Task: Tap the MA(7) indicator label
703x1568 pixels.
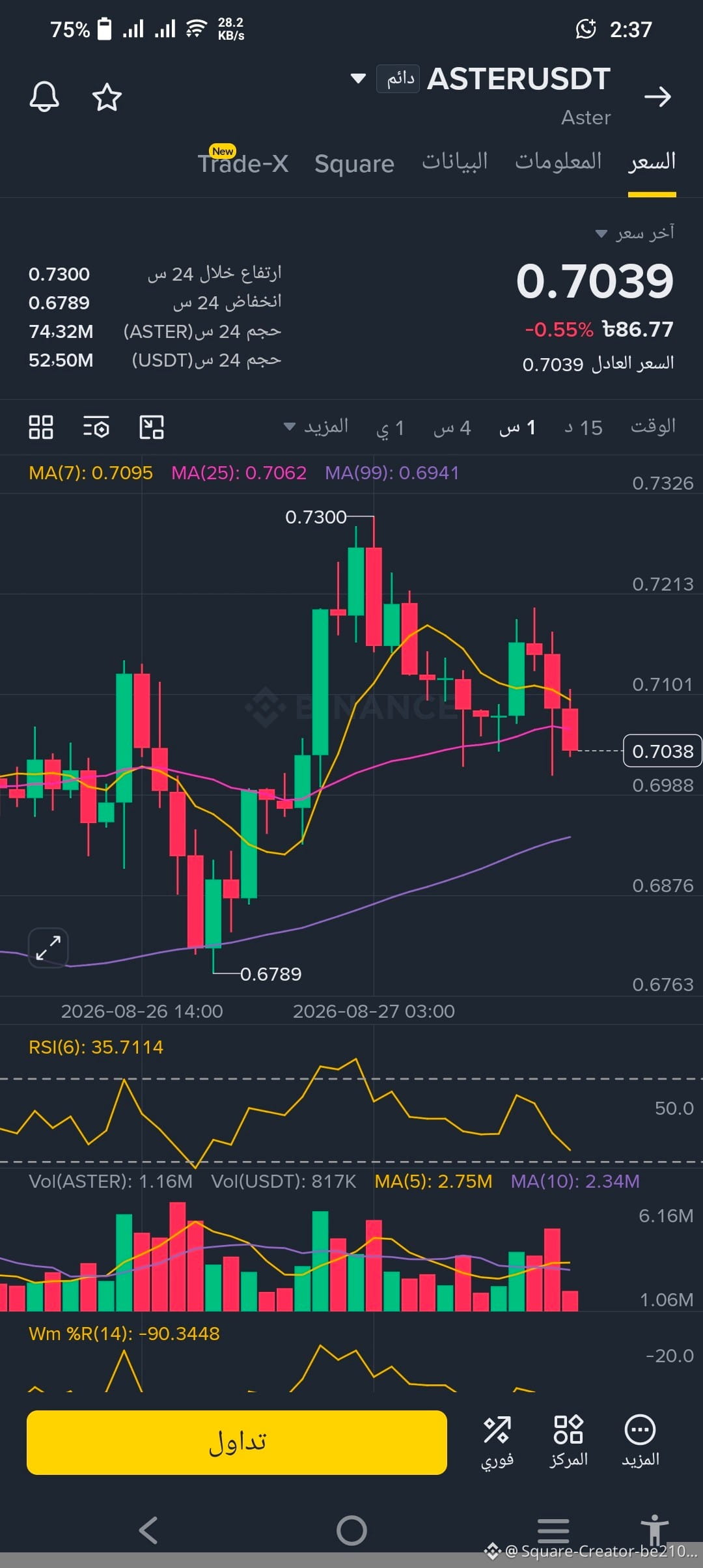Action: (x=91, y=473)
